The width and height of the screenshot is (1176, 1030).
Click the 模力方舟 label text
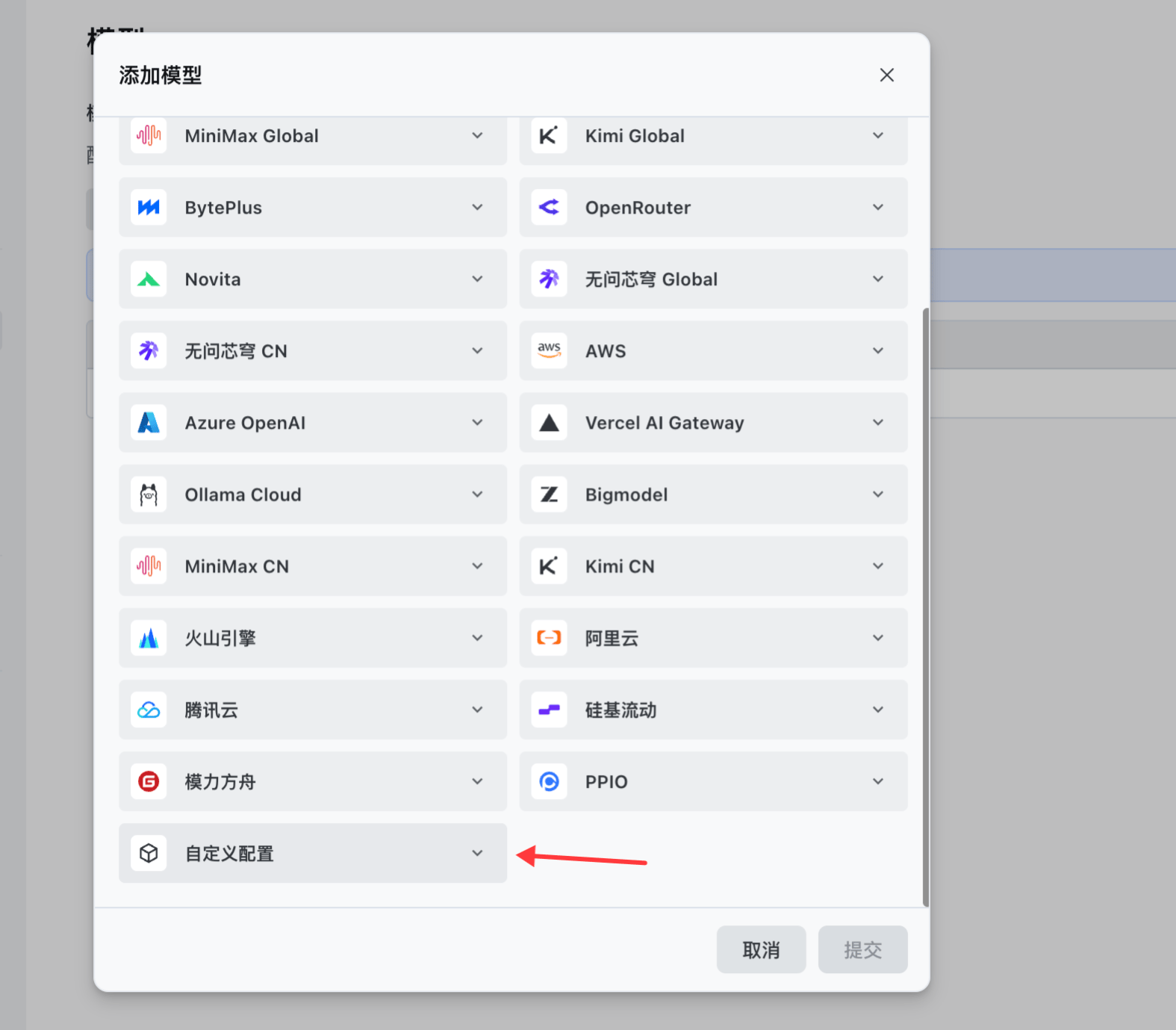[x=220, y=781]
